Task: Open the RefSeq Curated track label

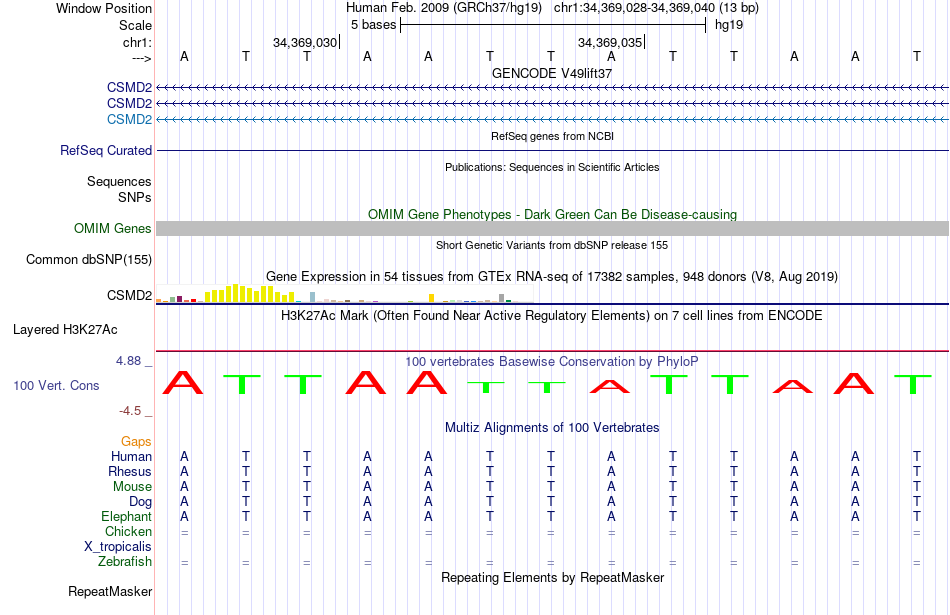Action: [106, 150]
